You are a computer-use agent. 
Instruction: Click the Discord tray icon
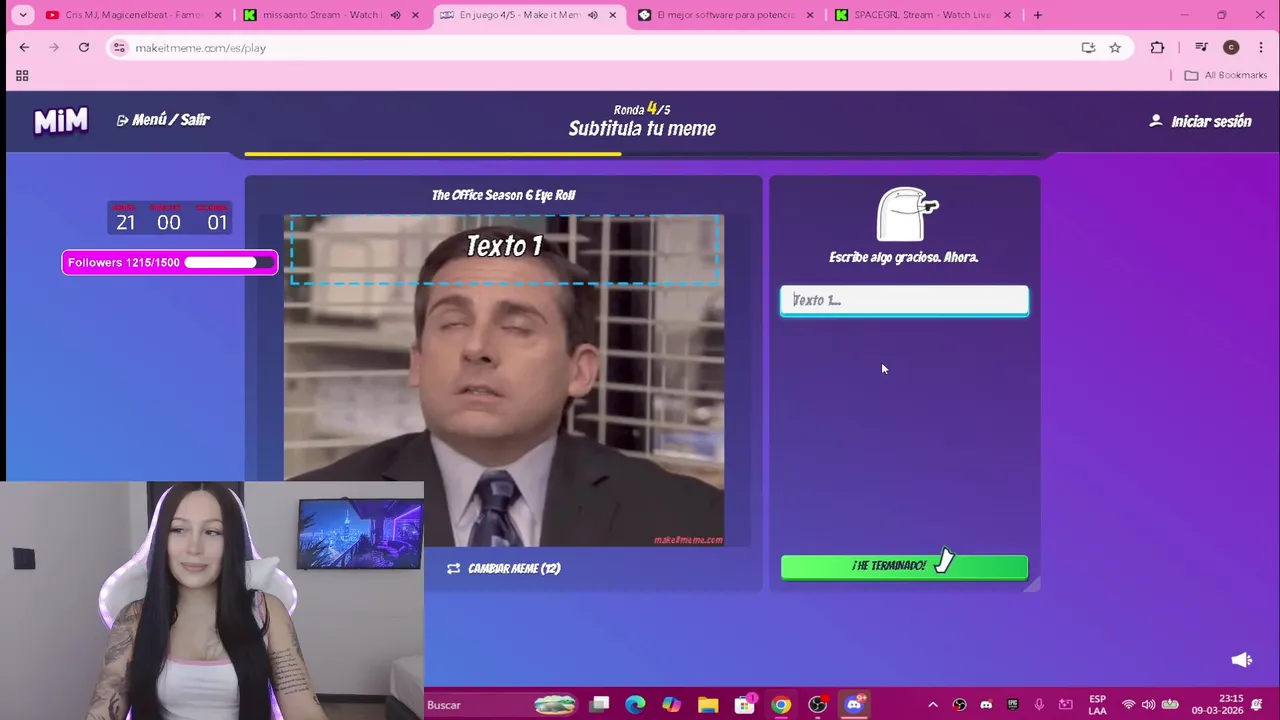coord(986,705)
